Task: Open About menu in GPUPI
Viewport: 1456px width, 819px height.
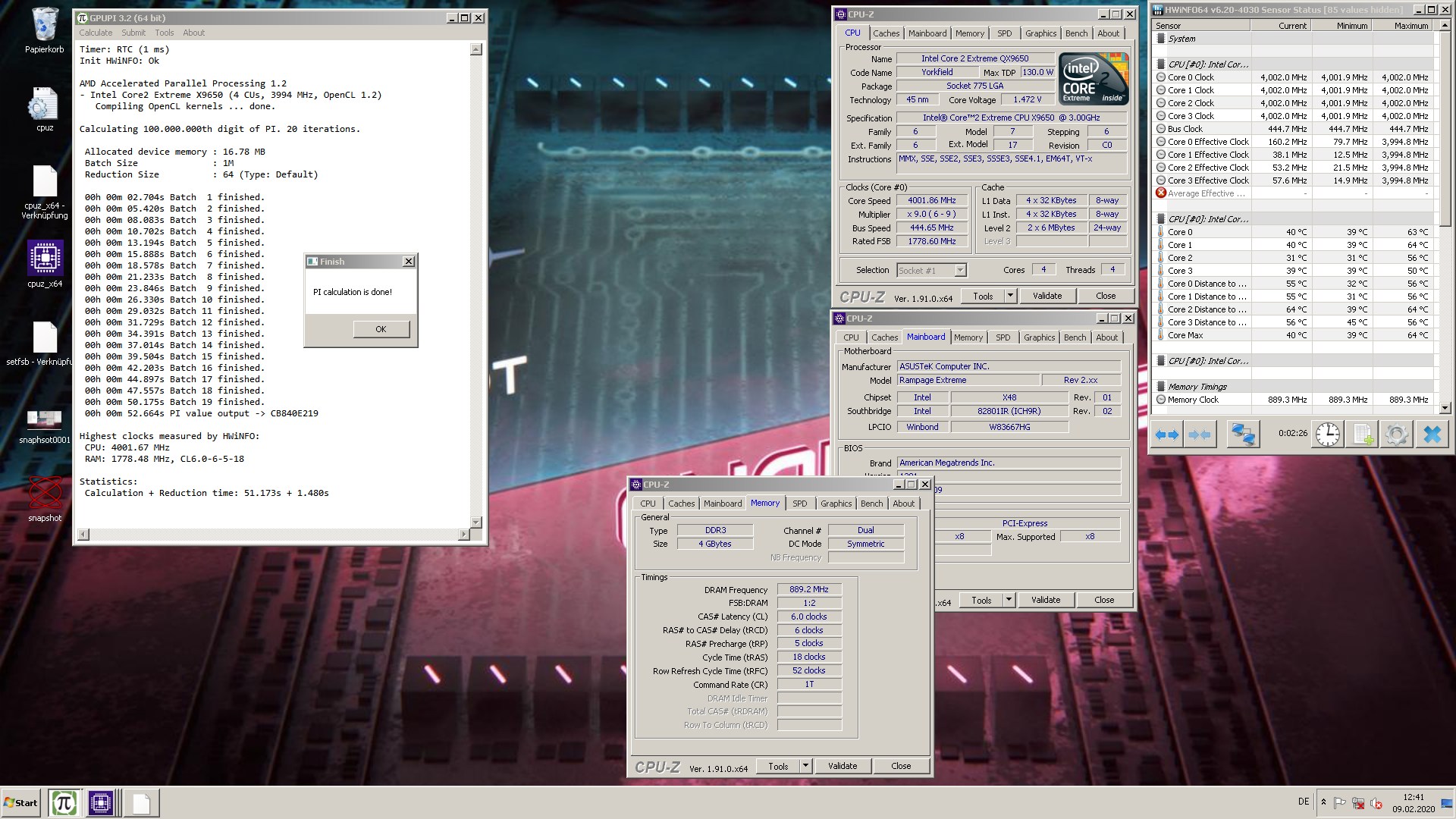Action: pyautogui.click(x=193, y=33)
